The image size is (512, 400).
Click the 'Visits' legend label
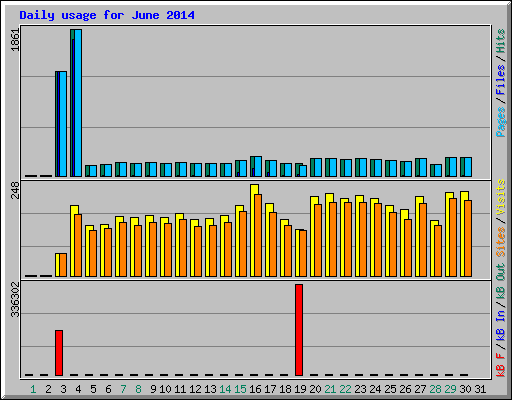[x=501, y=198]
